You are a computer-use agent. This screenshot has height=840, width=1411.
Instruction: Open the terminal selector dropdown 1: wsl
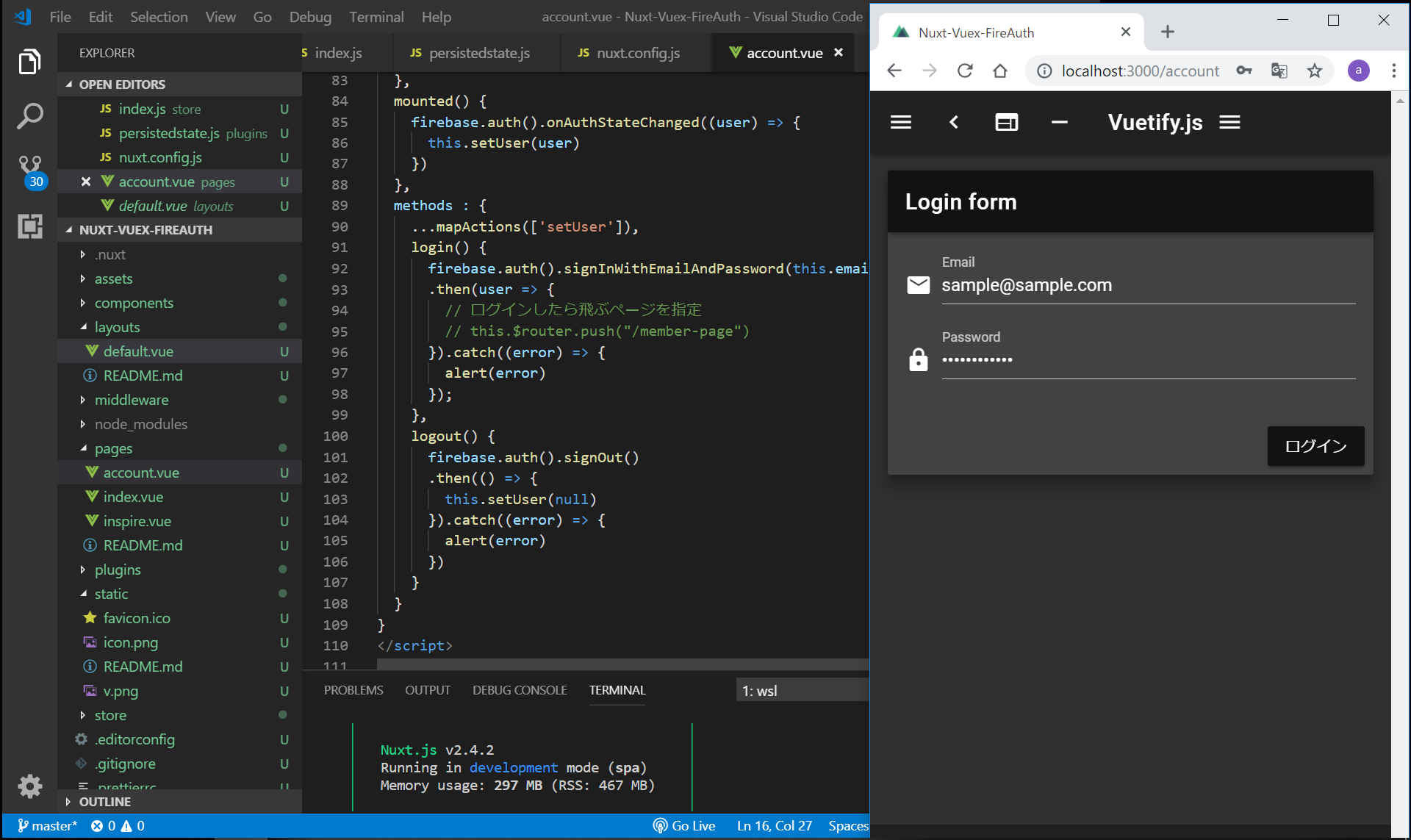(x=803, y=691)
